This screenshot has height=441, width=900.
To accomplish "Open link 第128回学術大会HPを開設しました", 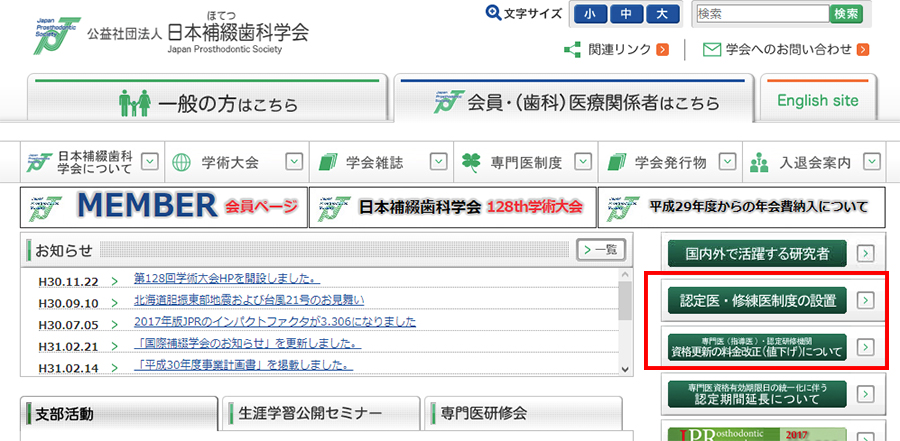I will pyautogui.click(x=227, y=279).
